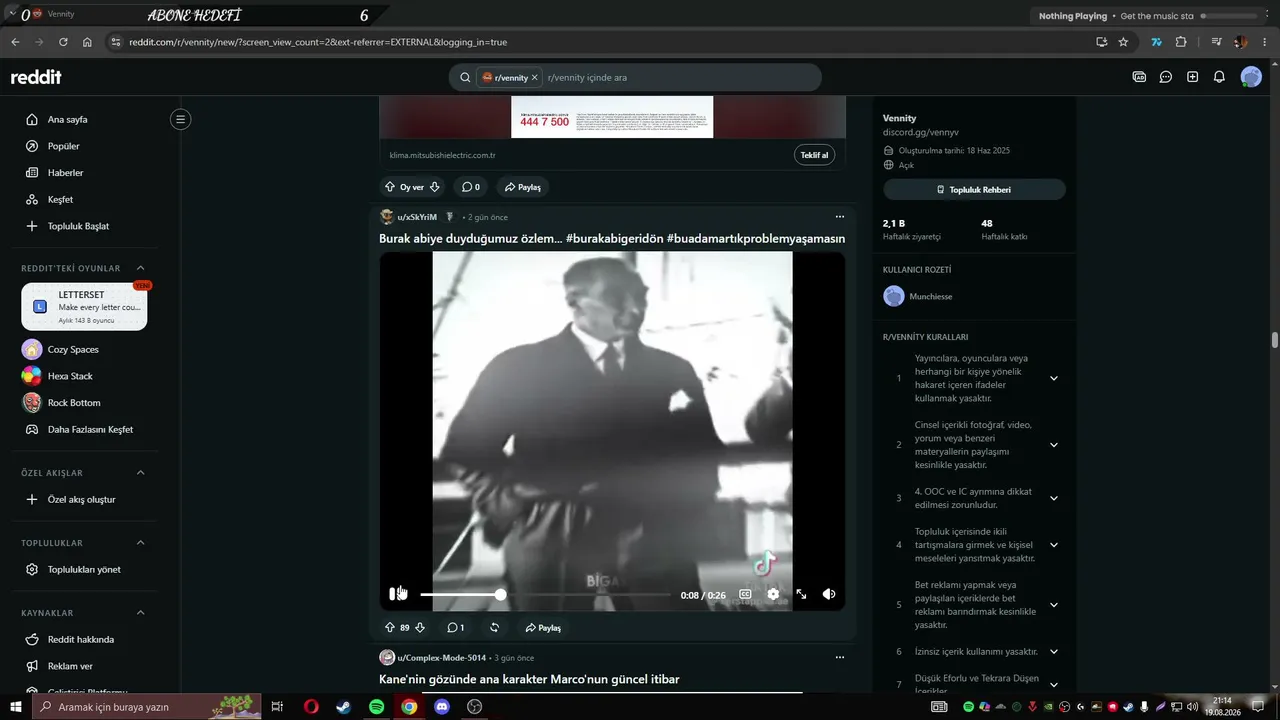Open the advertise icon in Reddit header
The height and width of the screenshot is (720, 1280).
click(1139, 77)
